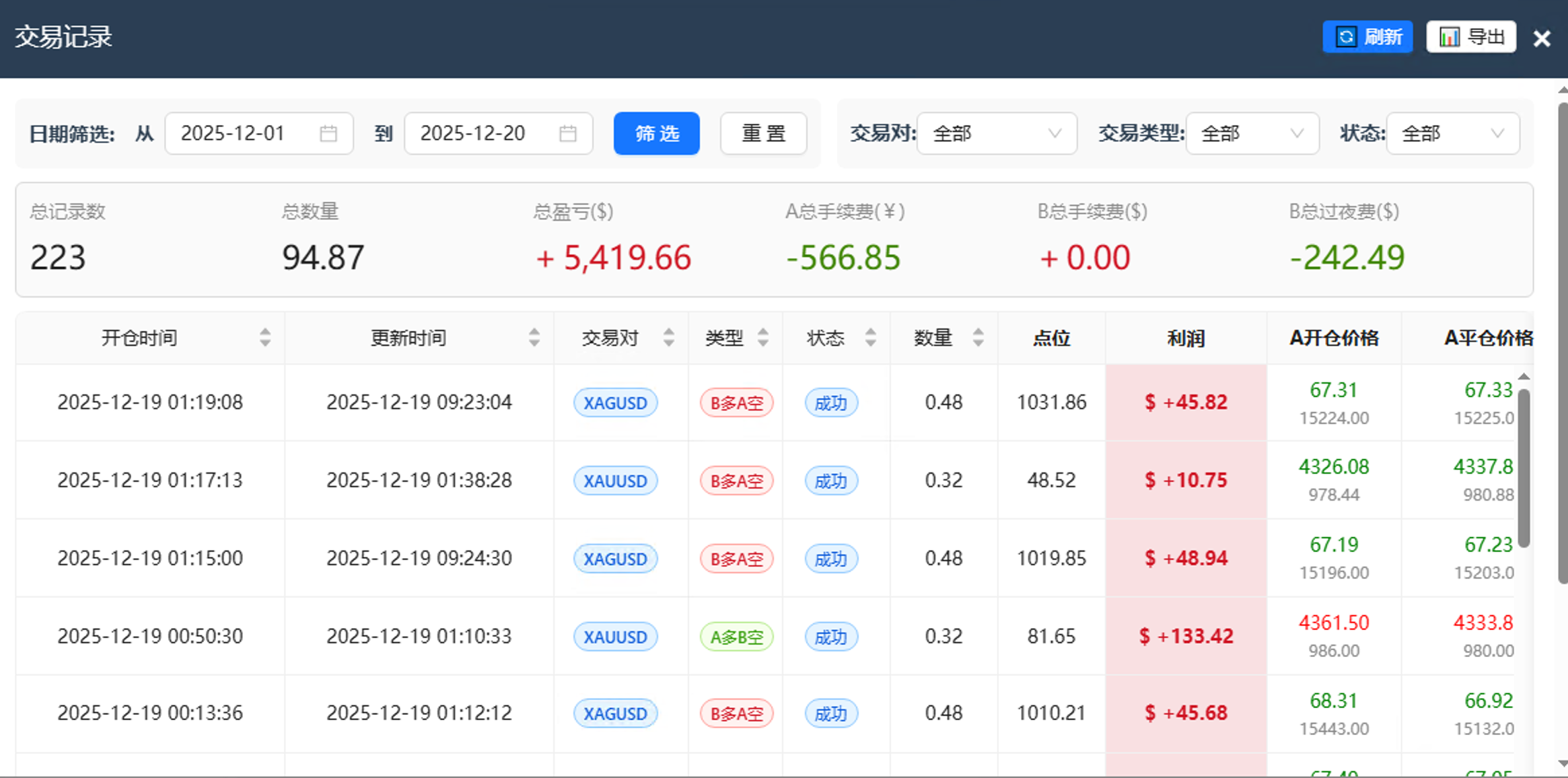
Task: Open the start date calendar icon
Action: tap(328, 133)
